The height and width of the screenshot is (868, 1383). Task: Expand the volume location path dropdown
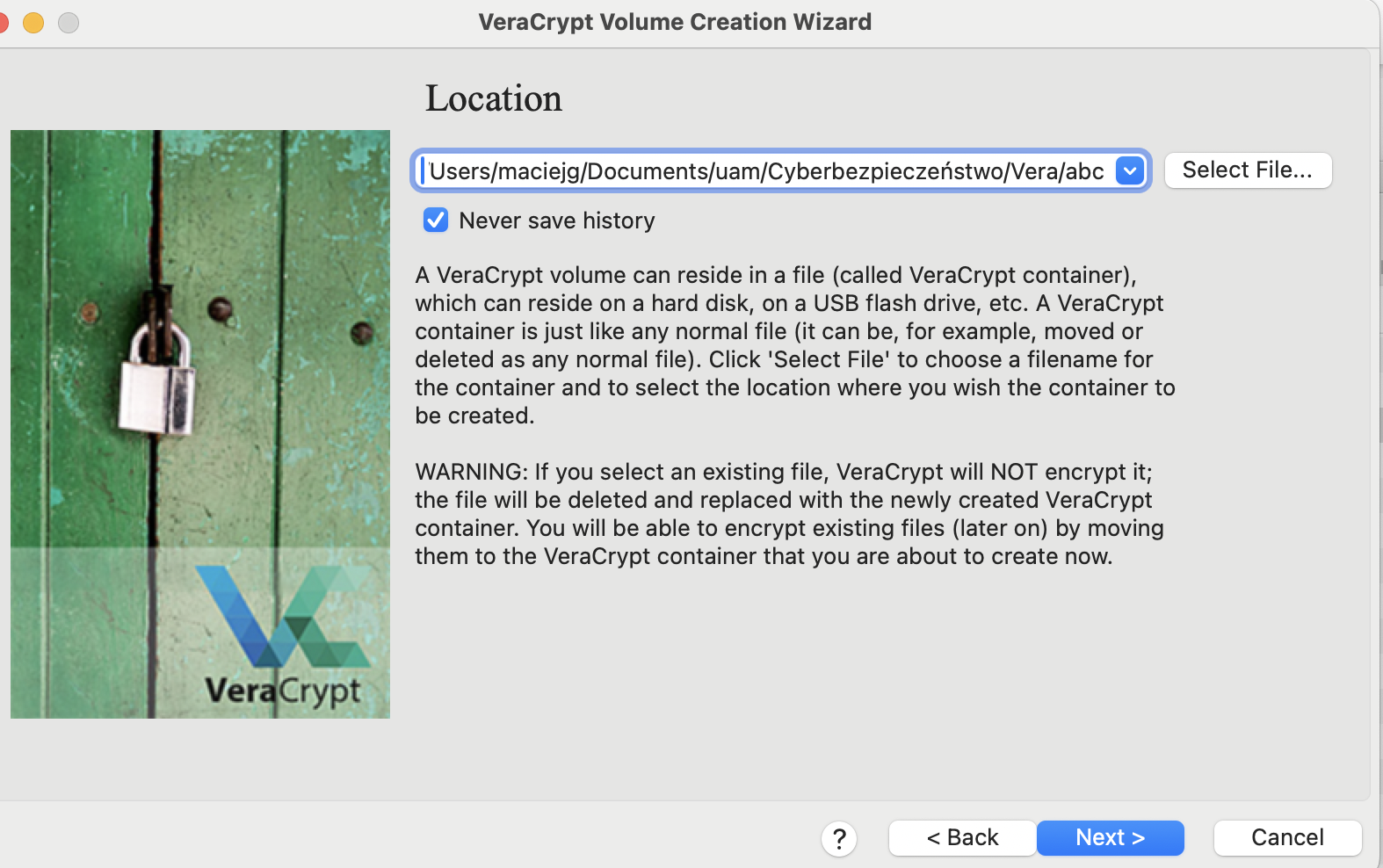[x=1130, y=170]
